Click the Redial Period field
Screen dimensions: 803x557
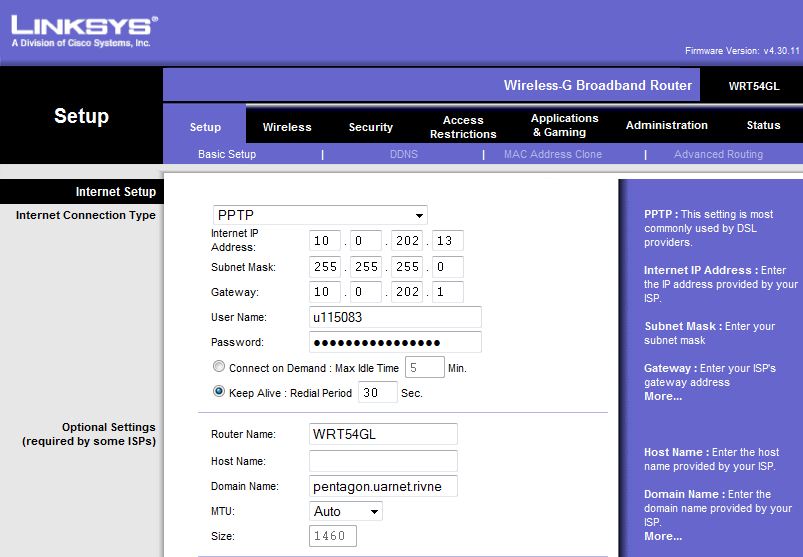377,392
